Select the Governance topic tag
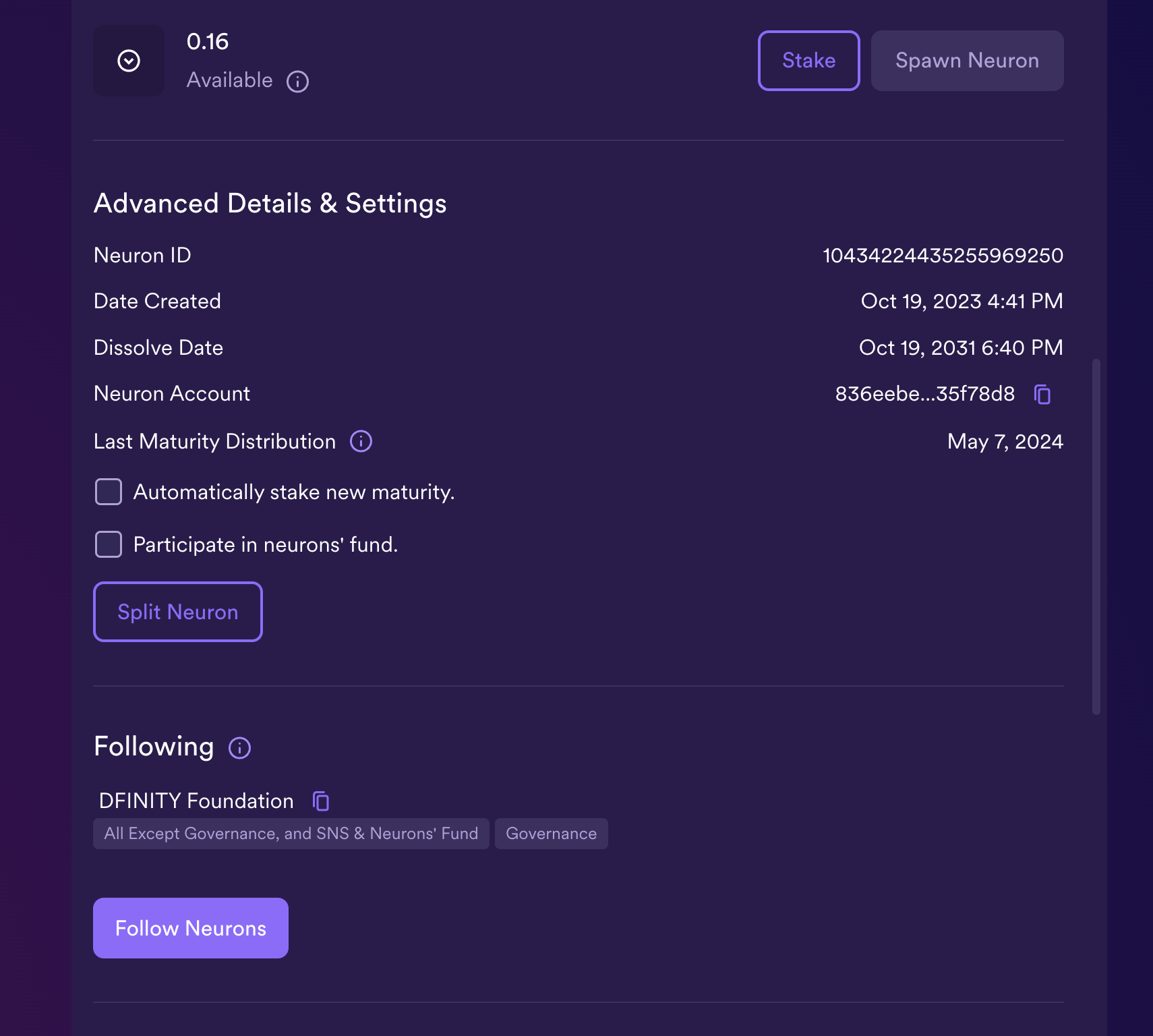 click(x=551, y=834)
